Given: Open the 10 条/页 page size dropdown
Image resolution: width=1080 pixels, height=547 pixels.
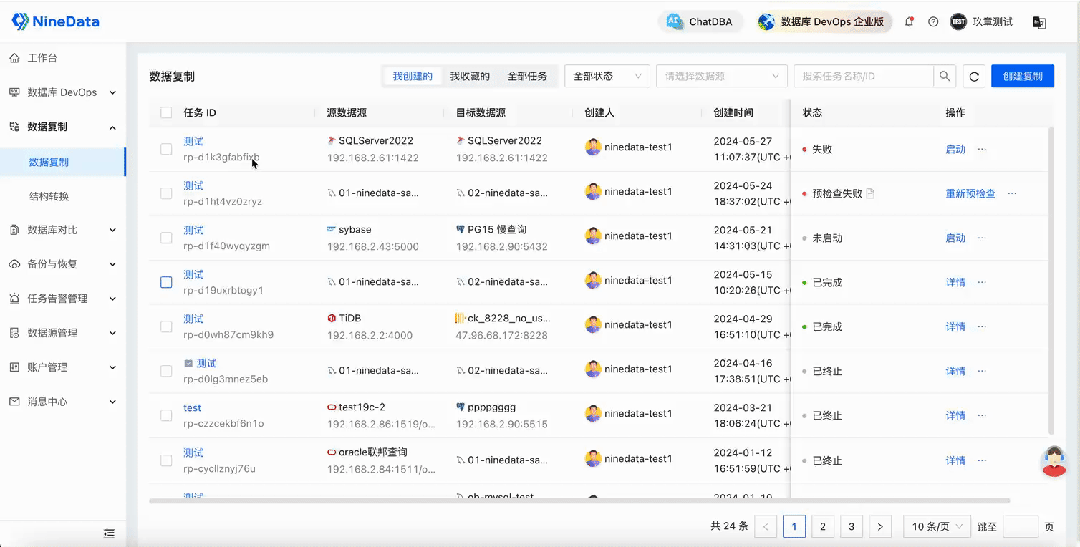Looking at the screenshot, I should 937,526.
